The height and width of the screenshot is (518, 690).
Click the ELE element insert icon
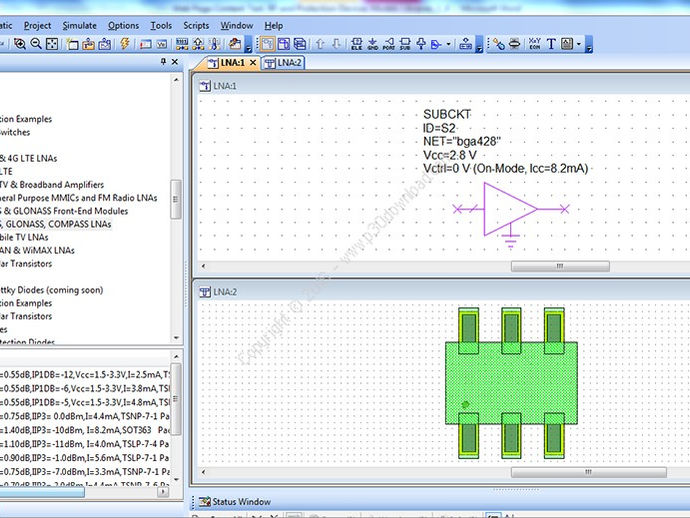coord(357,44)
